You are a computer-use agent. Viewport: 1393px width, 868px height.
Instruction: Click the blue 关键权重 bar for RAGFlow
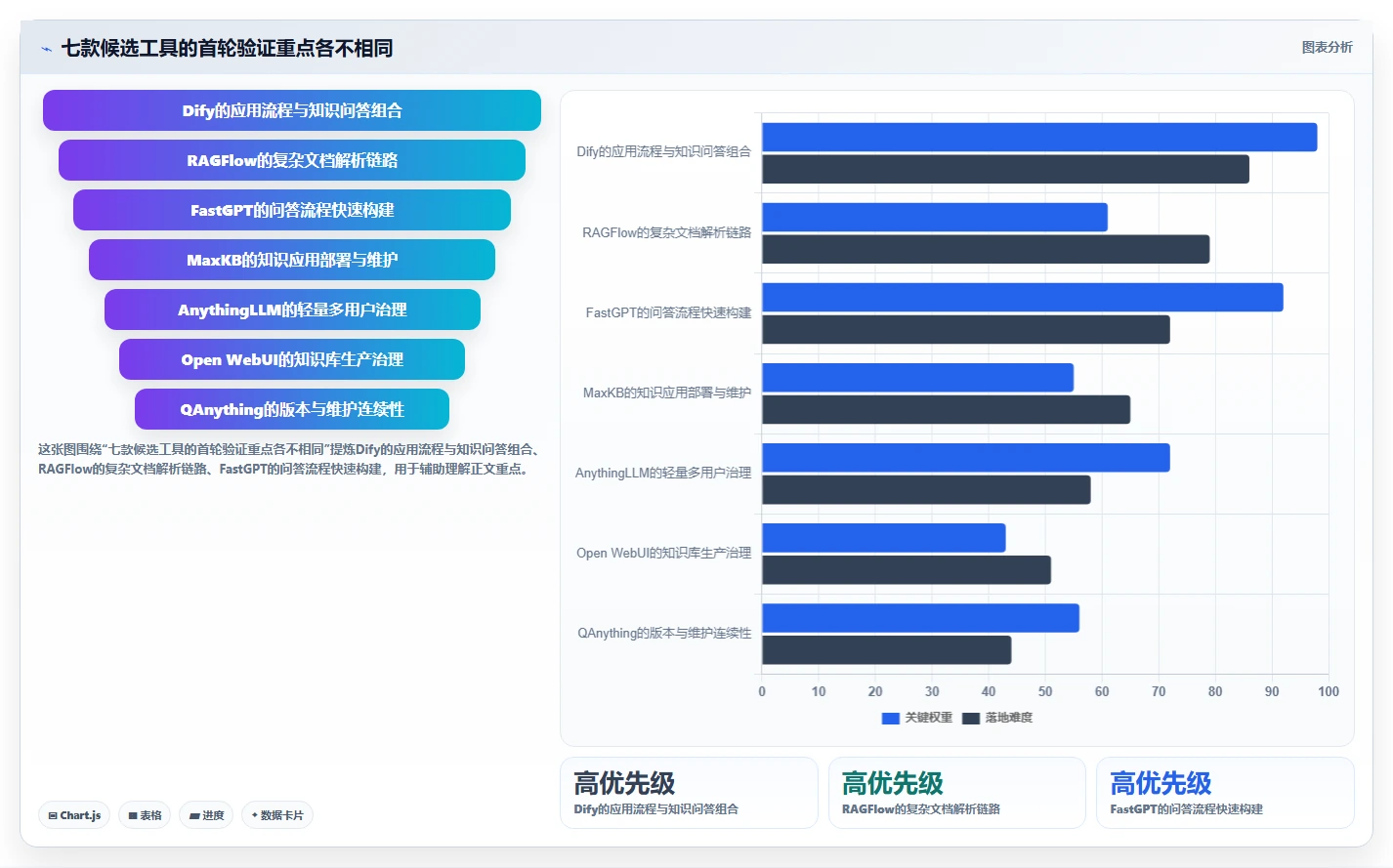pyautogui.click(x=935, y=217)
